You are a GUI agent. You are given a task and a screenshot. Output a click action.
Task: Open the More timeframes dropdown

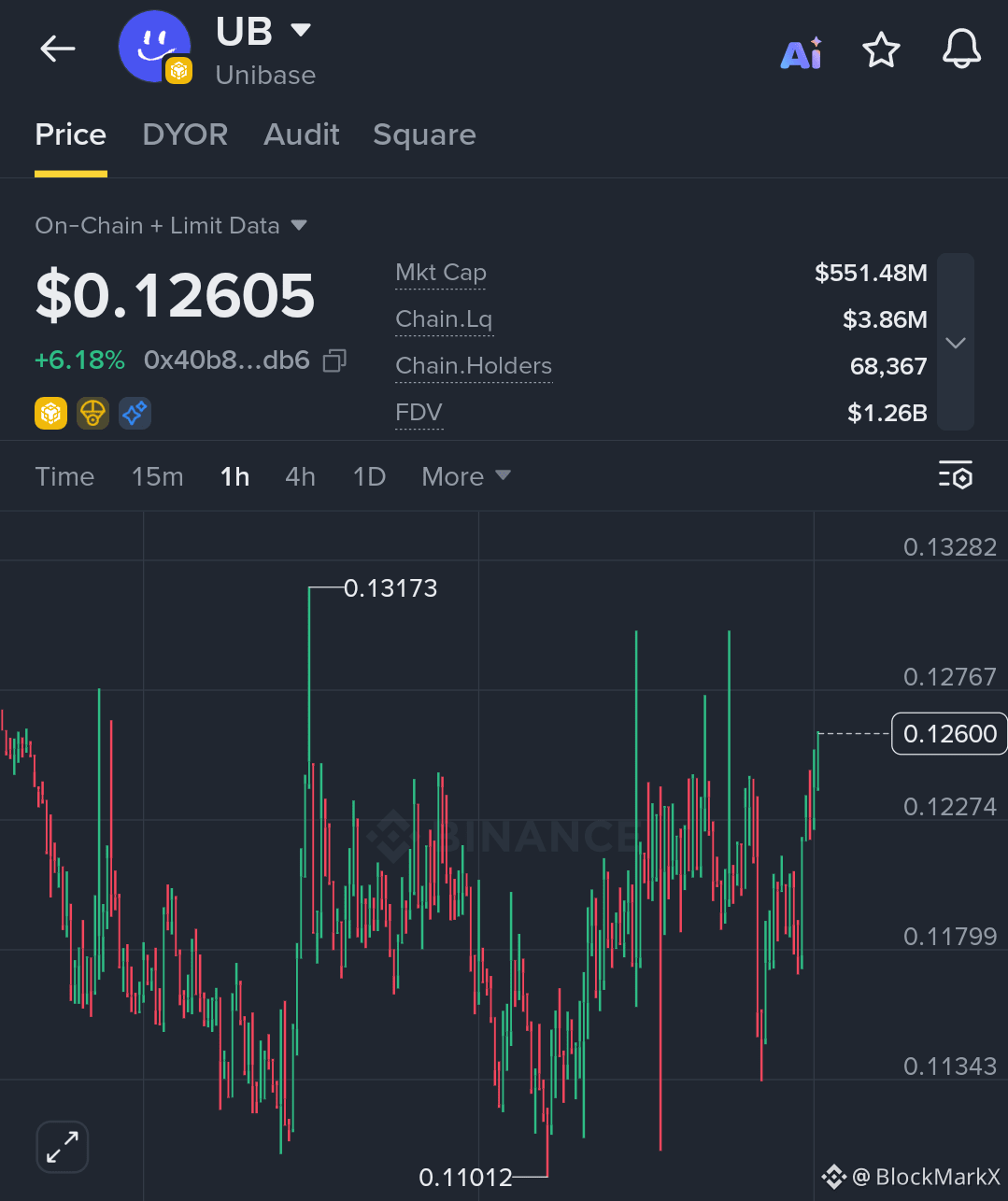point(466,476)
